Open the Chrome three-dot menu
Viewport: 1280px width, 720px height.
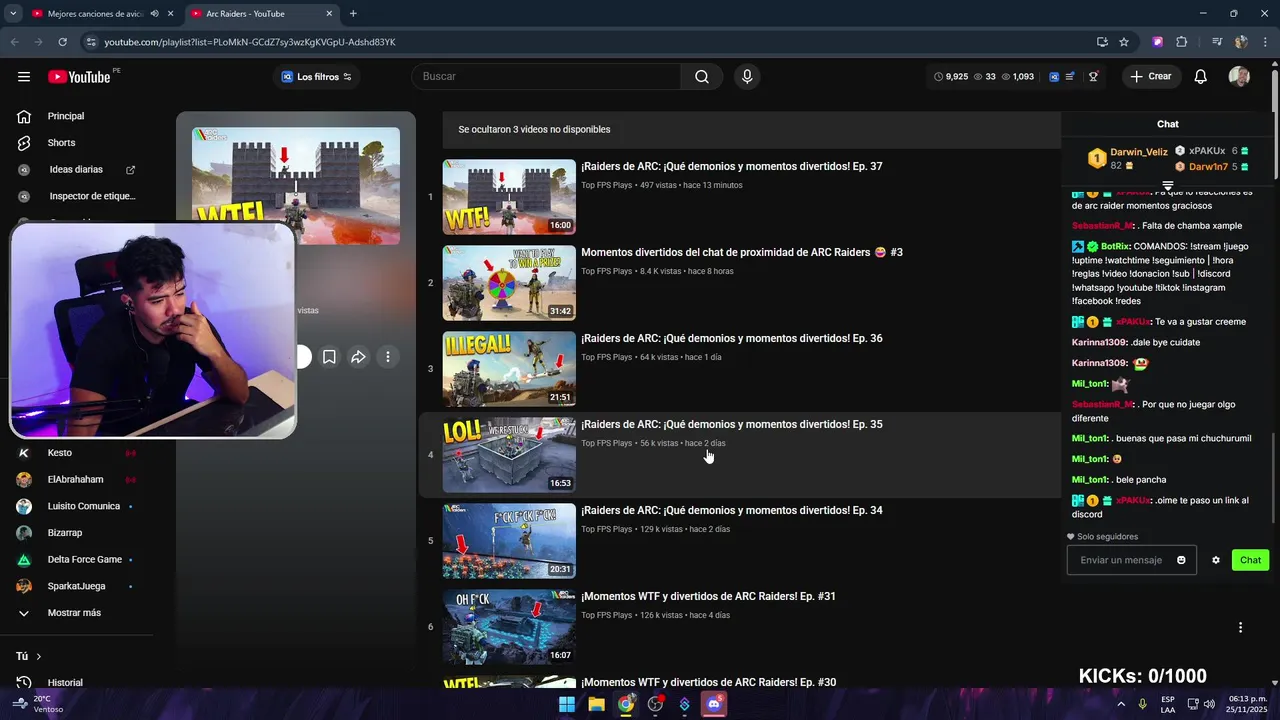[x=1264, y=42]
